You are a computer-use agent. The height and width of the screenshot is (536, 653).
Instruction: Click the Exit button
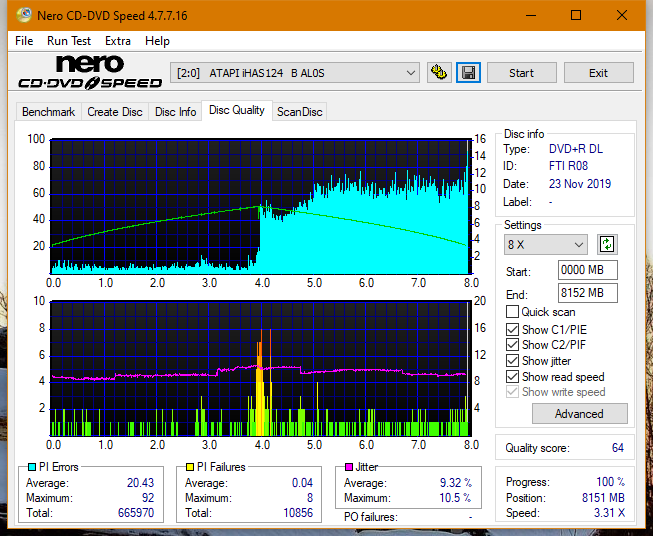(598, 73)
